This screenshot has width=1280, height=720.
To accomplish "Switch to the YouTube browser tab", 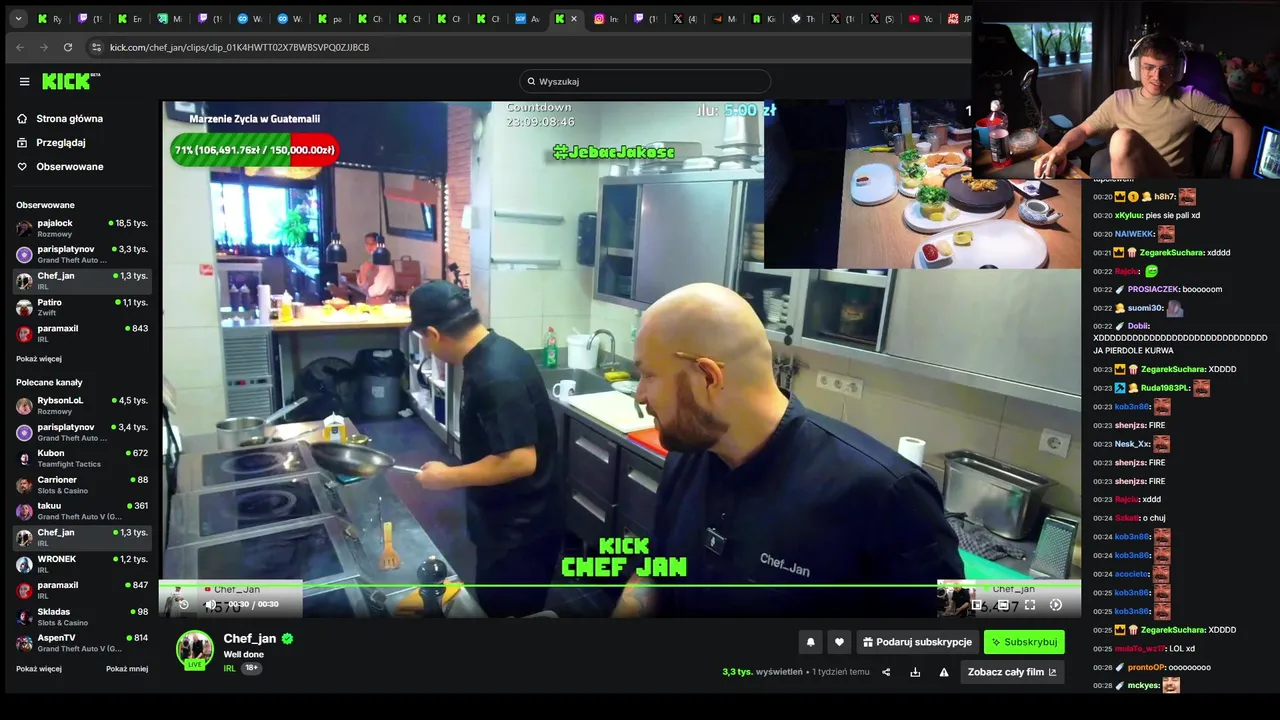I will click(921, 19).
